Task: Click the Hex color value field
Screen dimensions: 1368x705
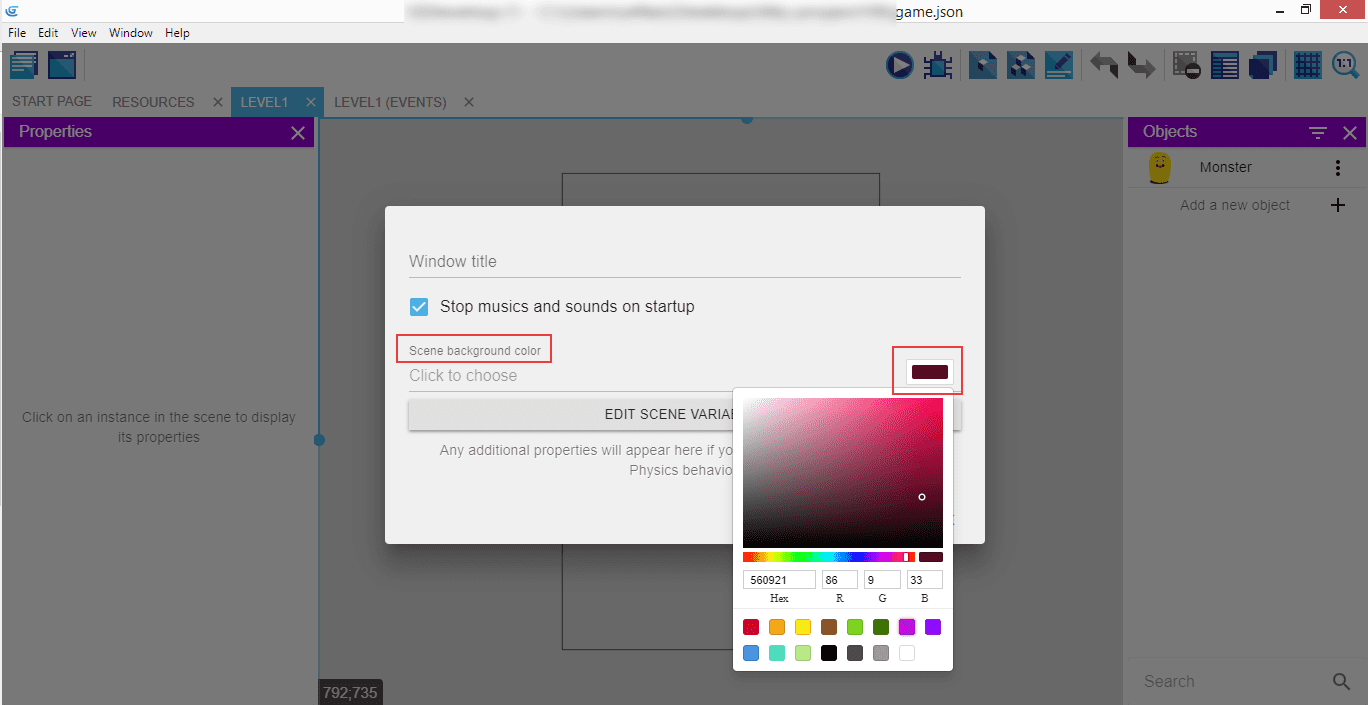Action: tap(779, 580)
